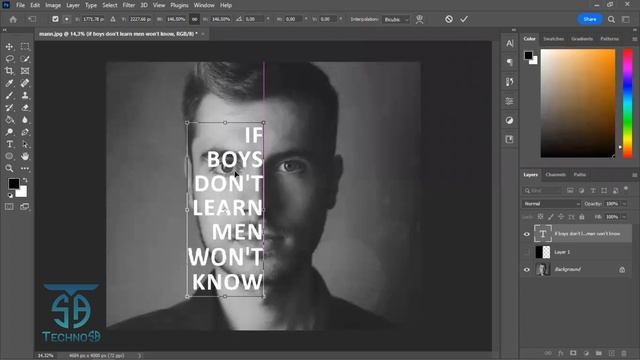Switch to the Paths tab
640x360 pixels.
580,175
